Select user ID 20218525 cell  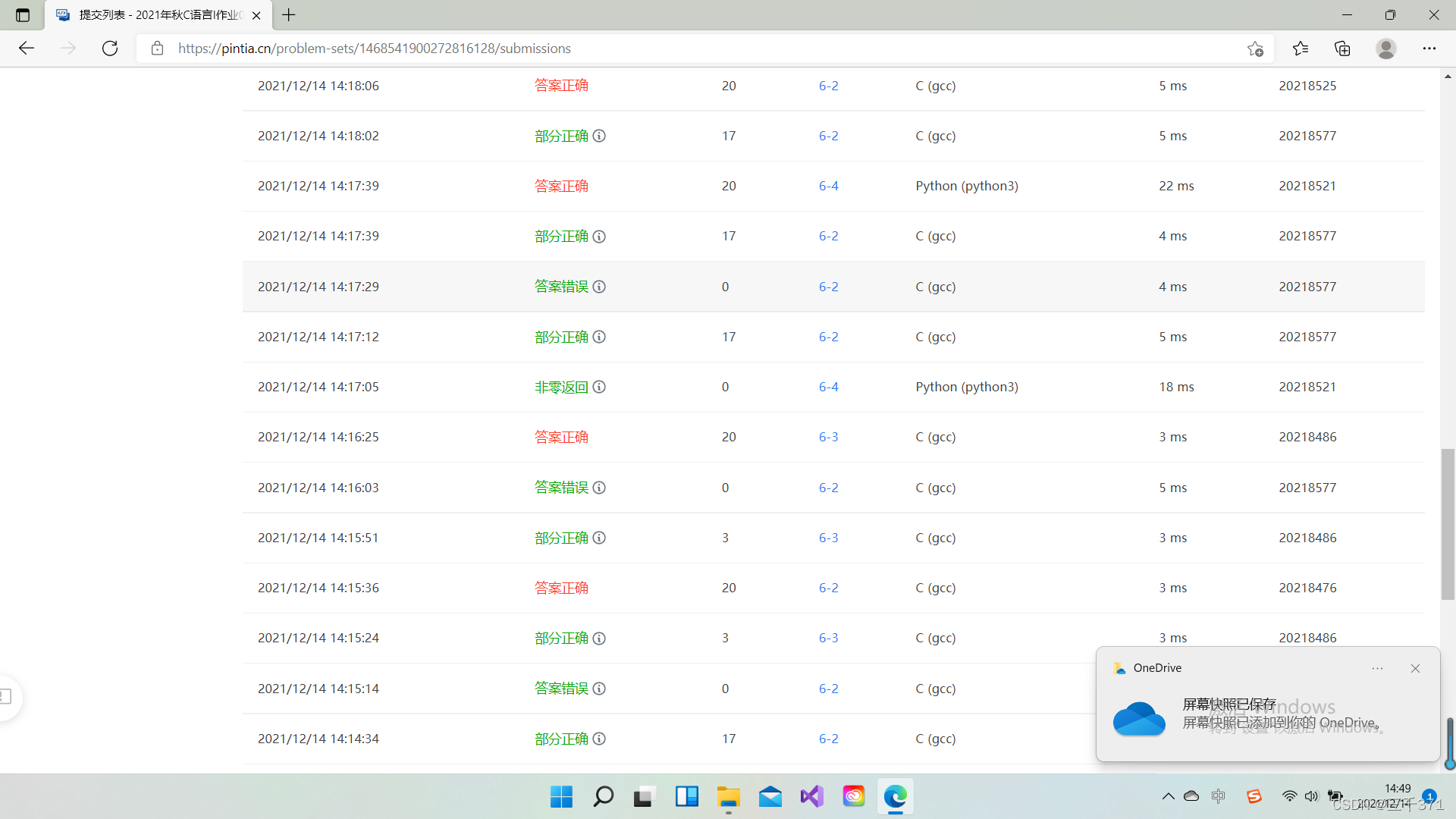(1307, 86)
